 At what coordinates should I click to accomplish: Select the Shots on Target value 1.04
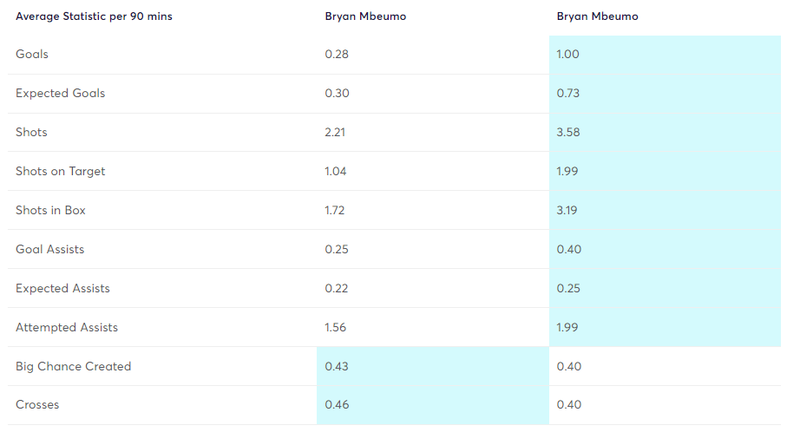(x=335, y=171)
